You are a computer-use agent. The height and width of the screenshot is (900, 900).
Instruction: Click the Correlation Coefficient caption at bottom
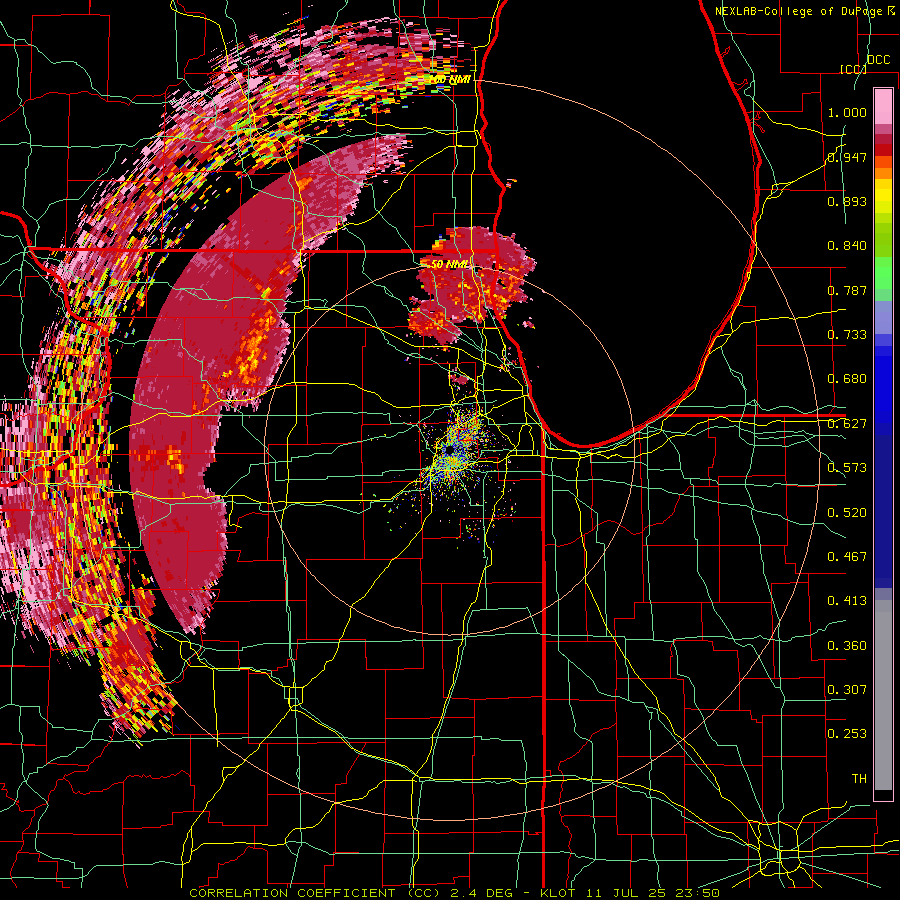454,893
